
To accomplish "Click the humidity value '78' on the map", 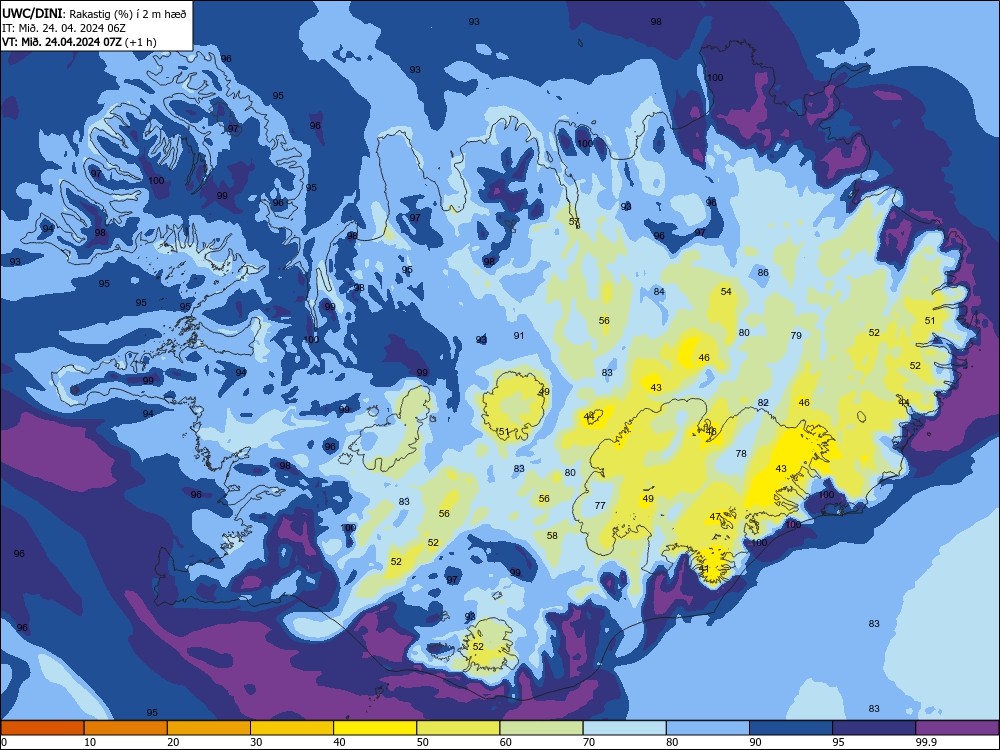I will tap(740, 453).
